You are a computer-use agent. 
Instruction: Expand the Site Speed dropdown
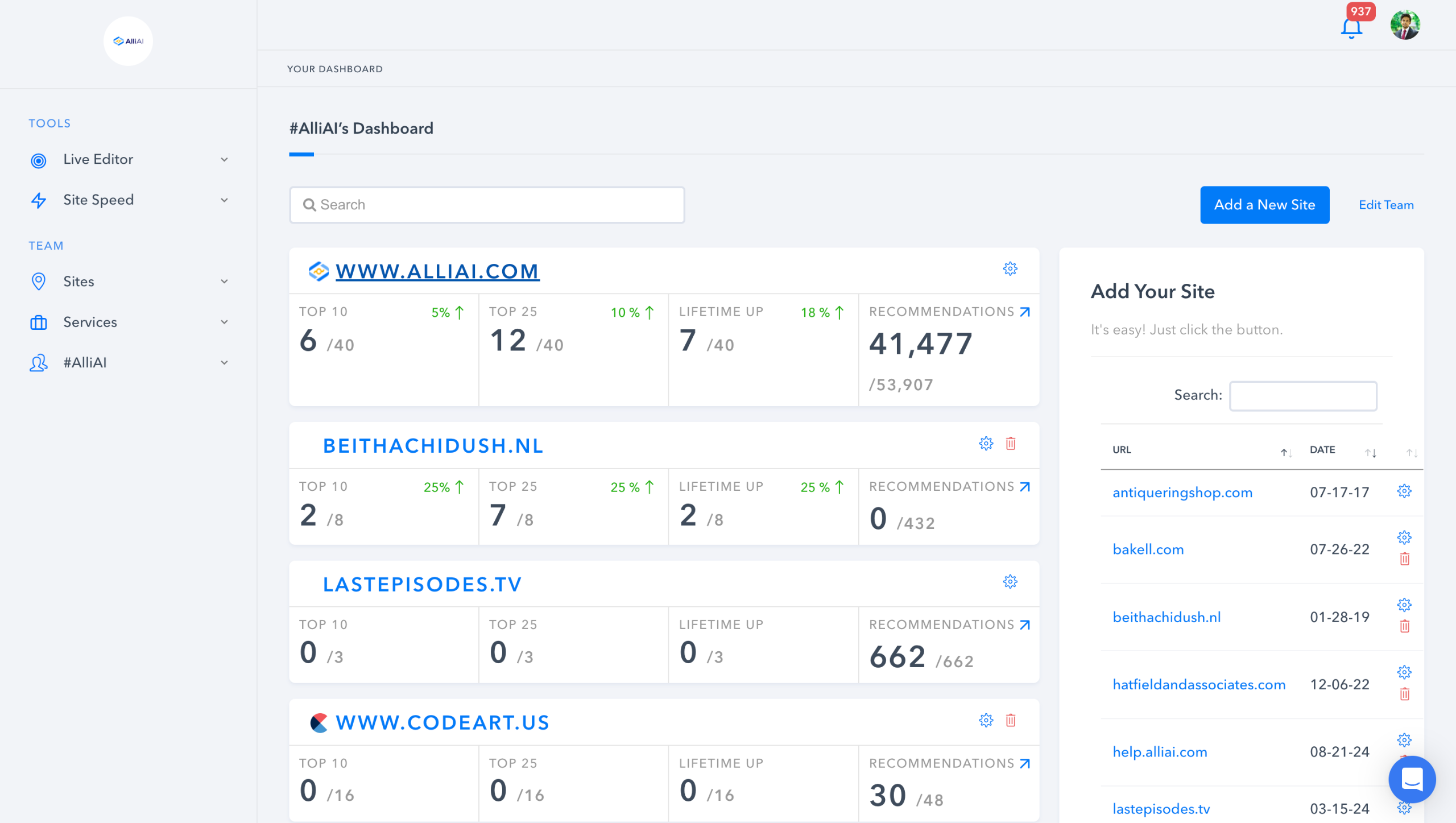pos(224,200)
